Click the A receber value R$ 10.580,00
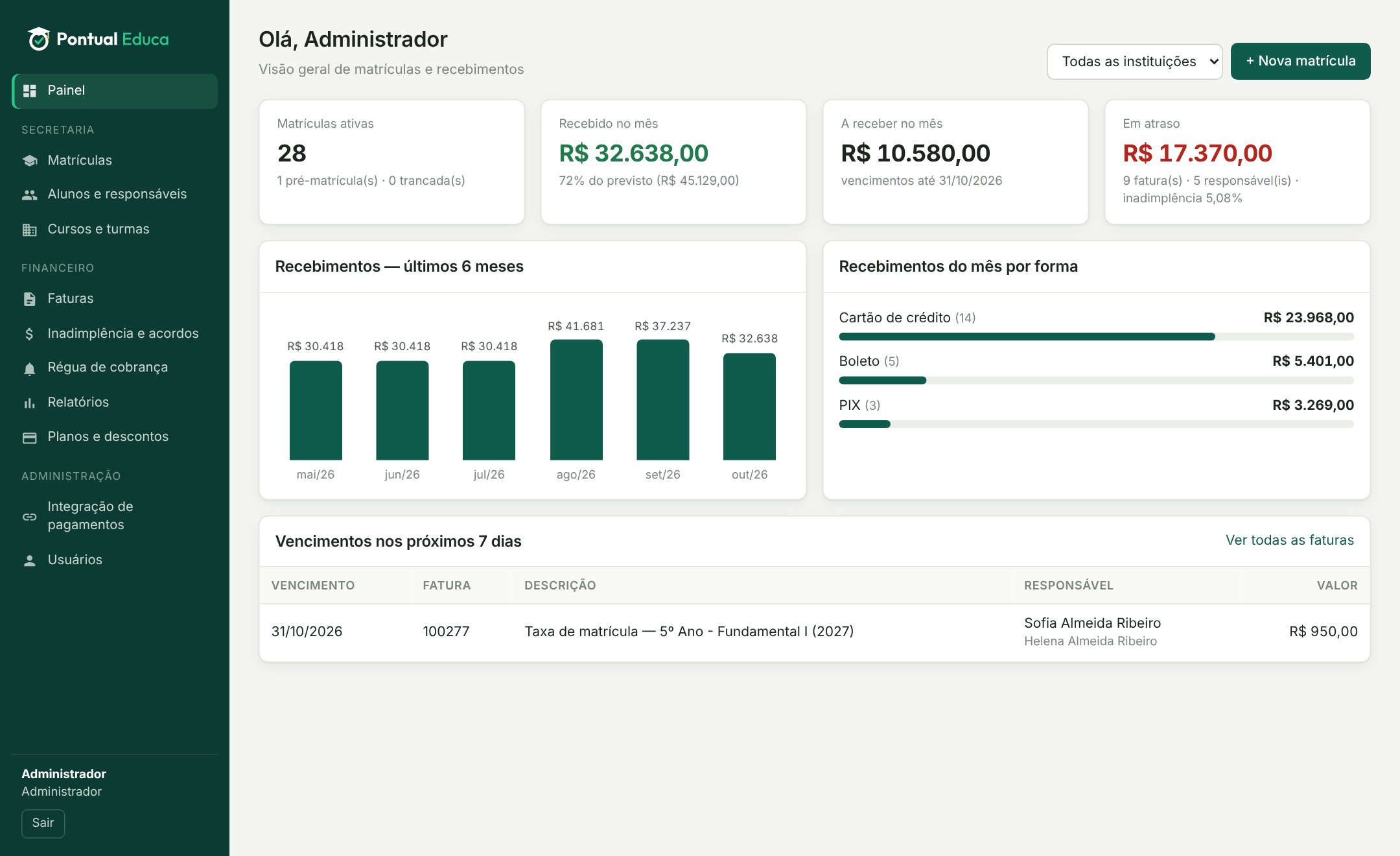Screen dimensions: 1400x856 915,154
